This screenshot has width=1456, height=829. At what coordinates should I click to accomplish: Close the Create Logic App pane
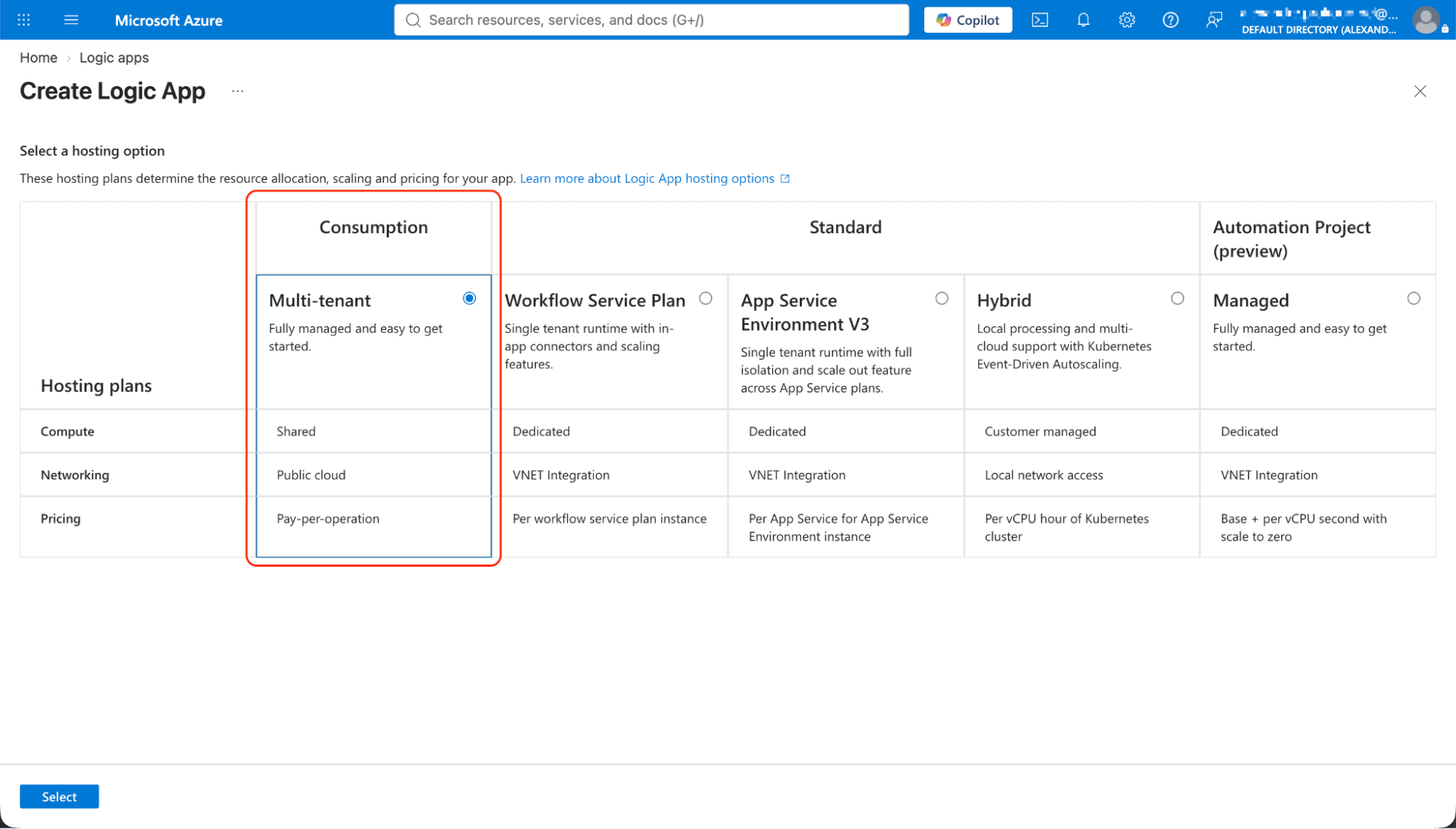coord(1420,91)
